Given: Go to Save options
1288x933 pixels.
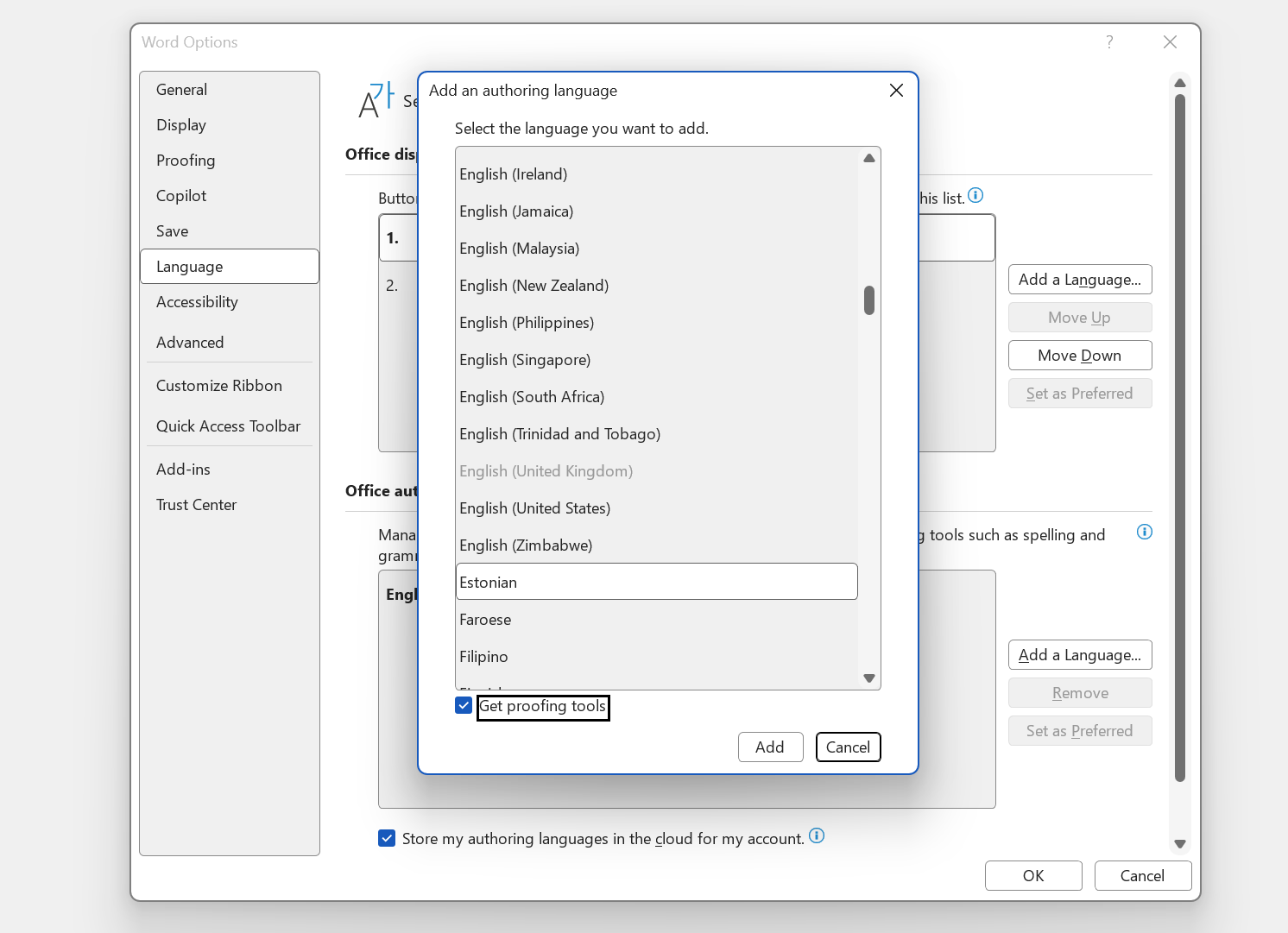Looking at the screenshot, I should [230, 231].
